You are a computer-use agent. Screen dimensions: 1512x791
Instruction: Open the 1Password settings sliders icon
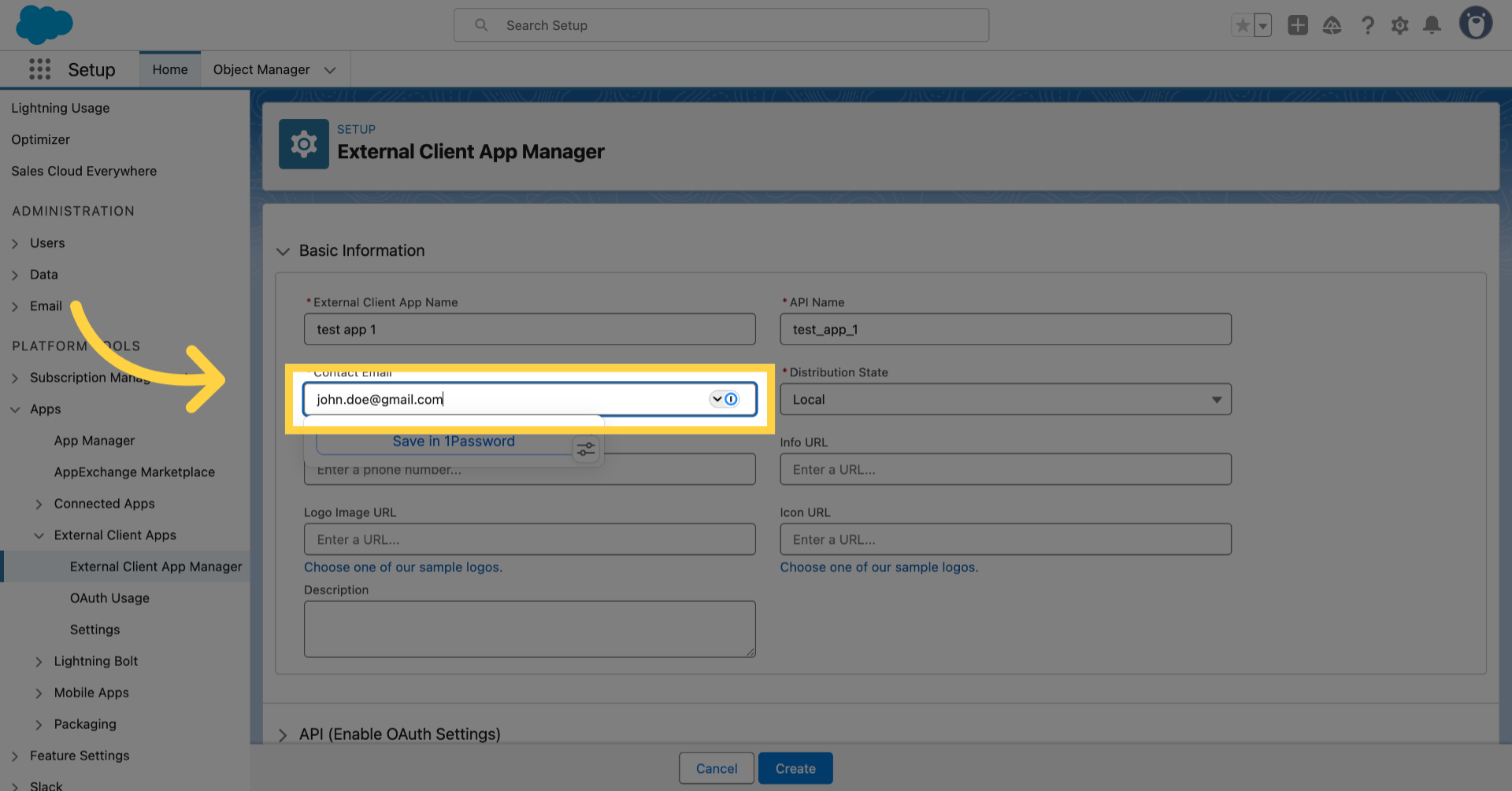(x=586, y=448)
